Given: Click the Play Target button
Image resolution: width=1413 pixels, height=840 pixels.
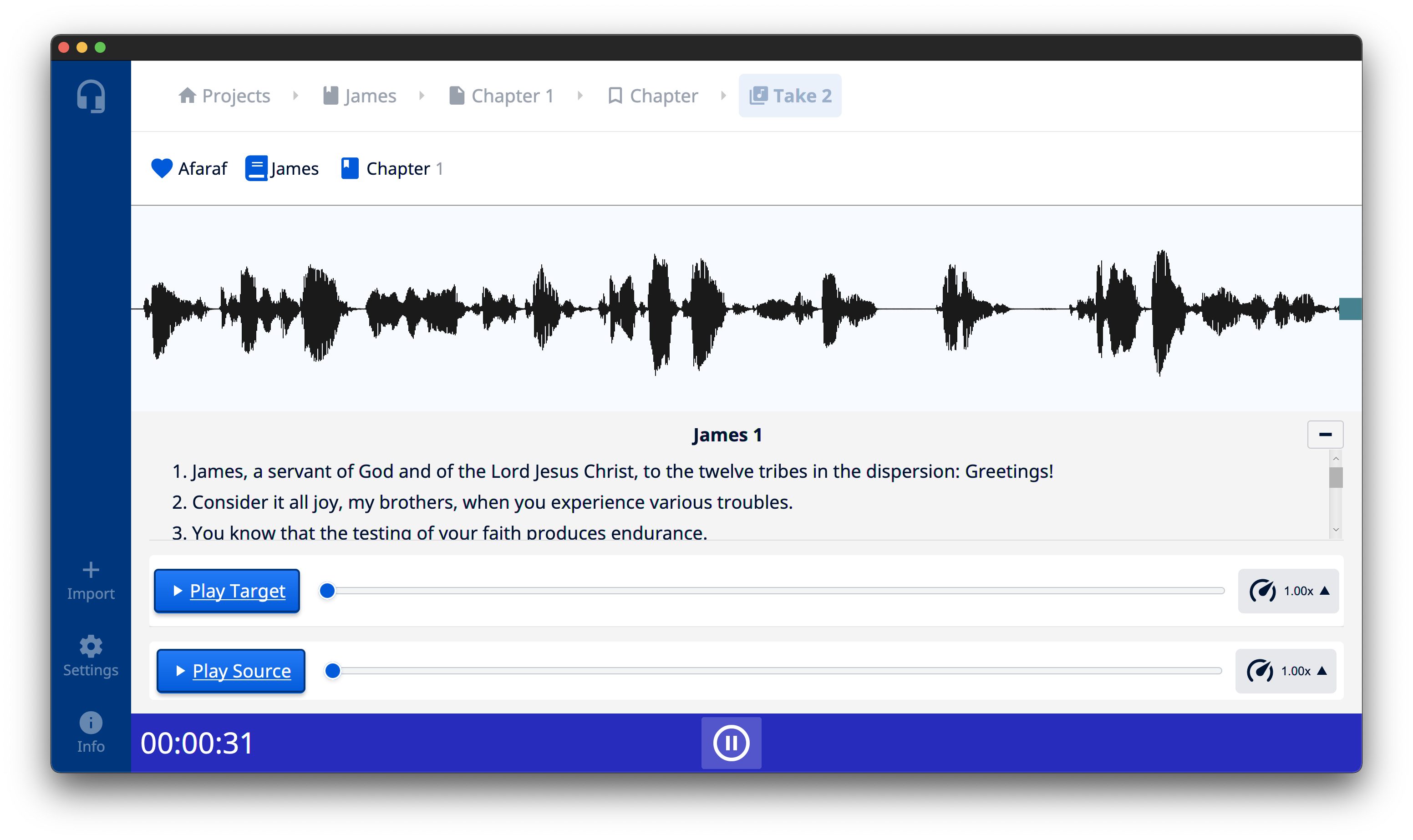Looking at the screenshot, I should tap(226, 591).
